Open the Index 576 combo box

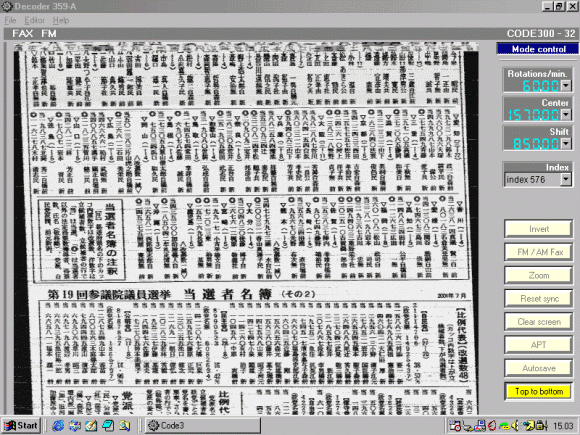click(x=538, y=180)
